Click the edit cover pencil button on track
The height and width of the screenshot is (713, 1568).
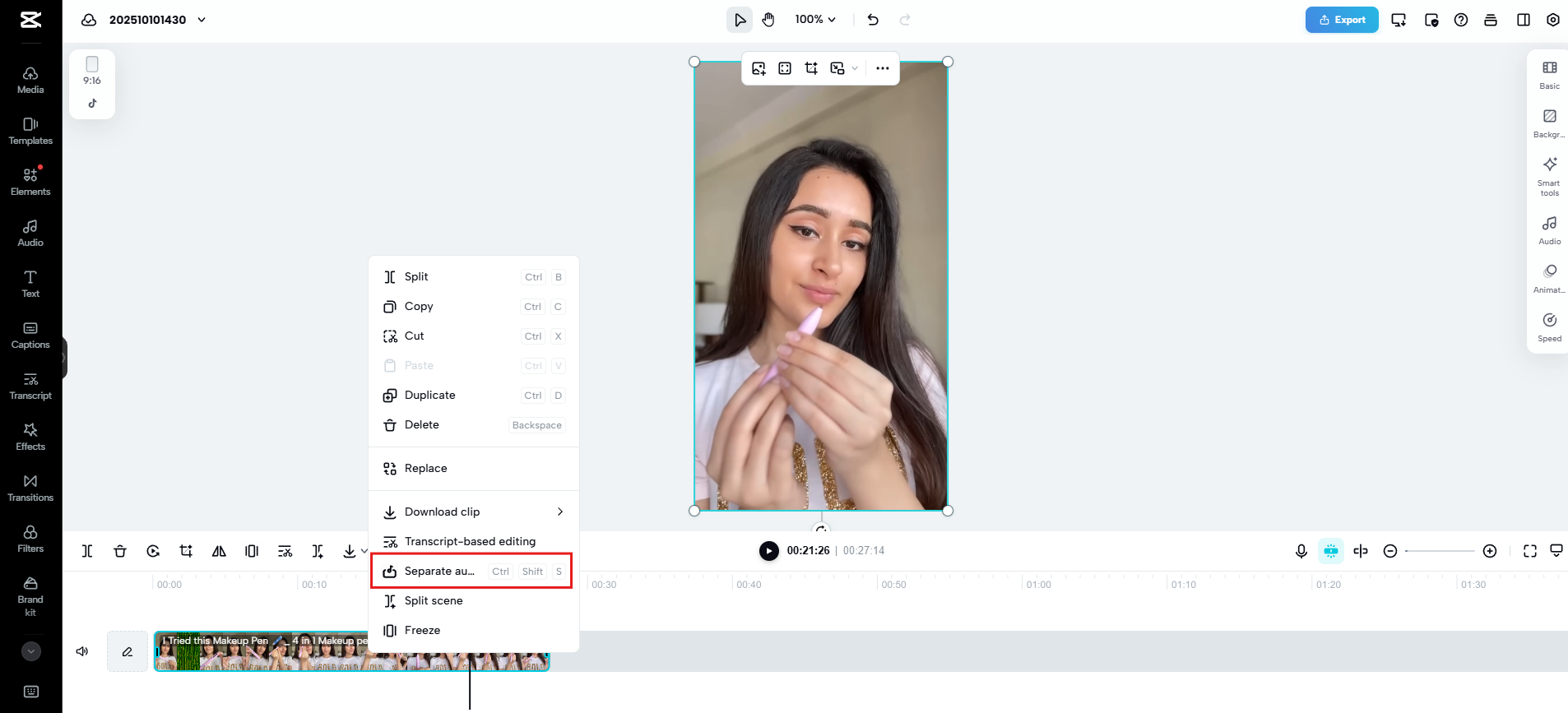pos(128,651)
